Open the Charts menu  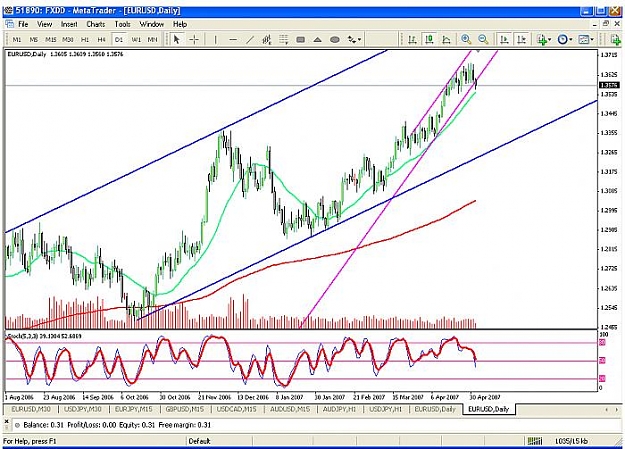[96, 24]
